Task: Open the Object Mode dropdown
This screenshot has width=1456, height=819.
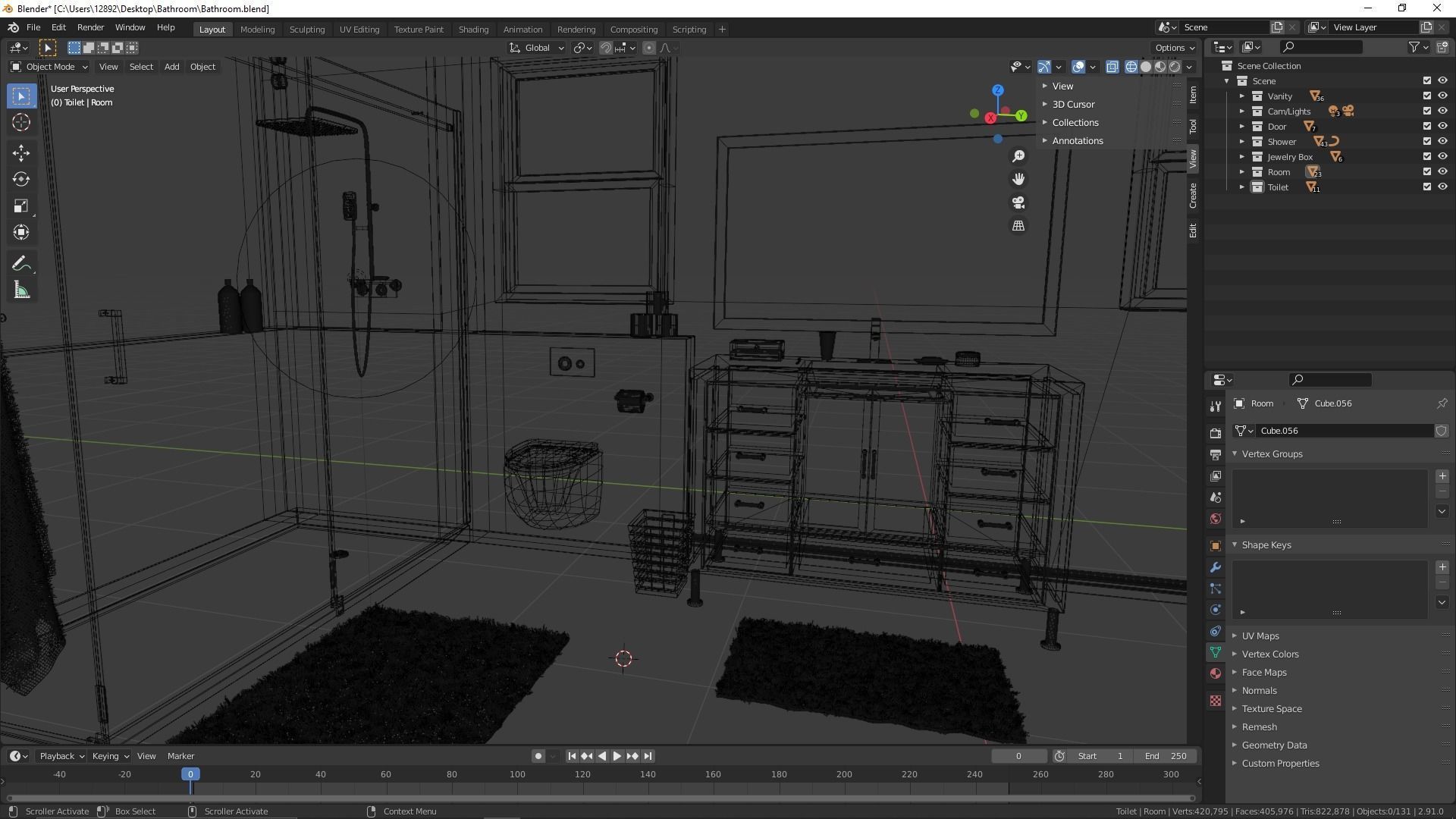Action: coord(49,67)
